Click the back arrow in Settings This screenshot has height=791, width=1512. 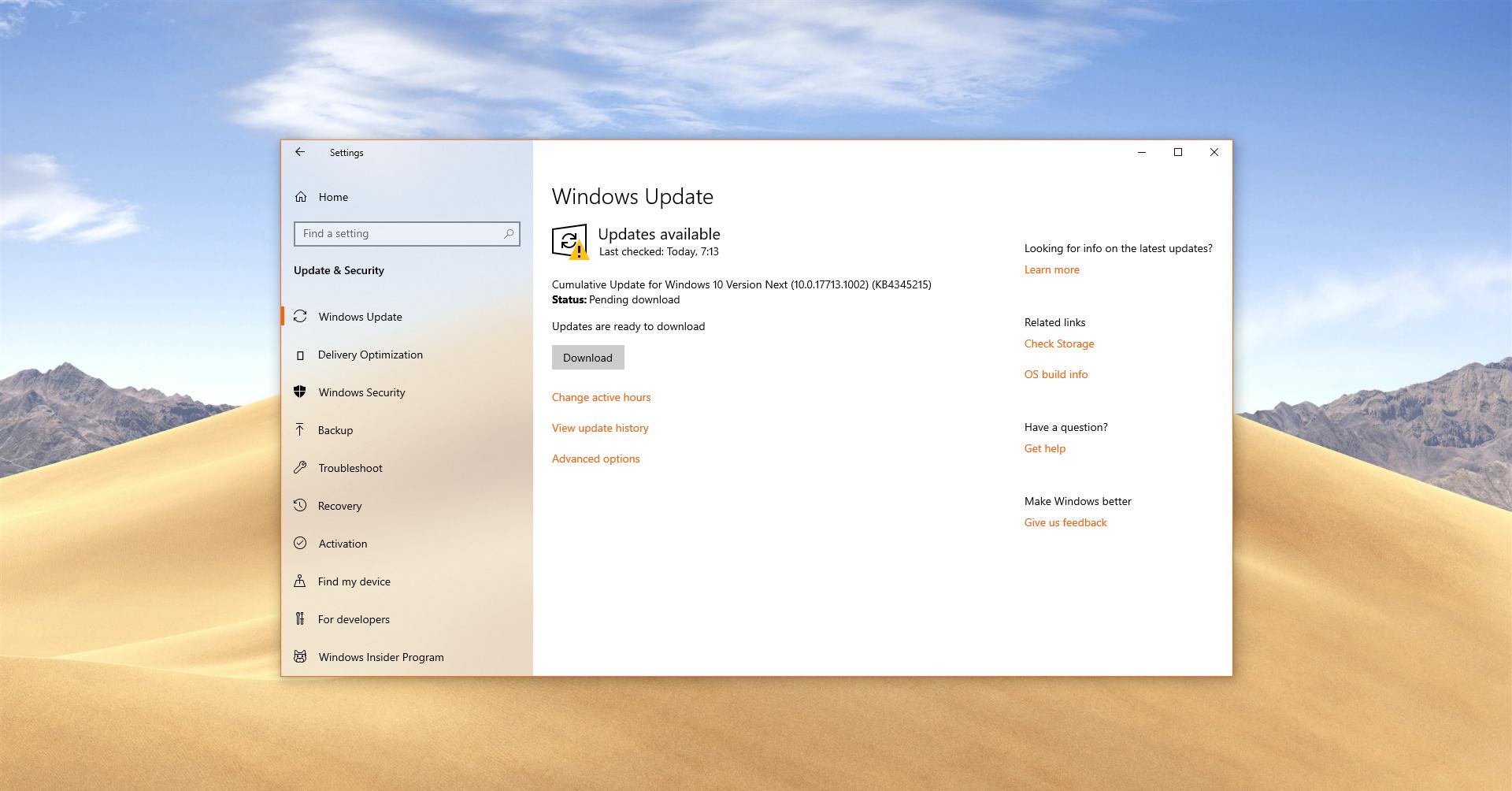pos(300,152)
